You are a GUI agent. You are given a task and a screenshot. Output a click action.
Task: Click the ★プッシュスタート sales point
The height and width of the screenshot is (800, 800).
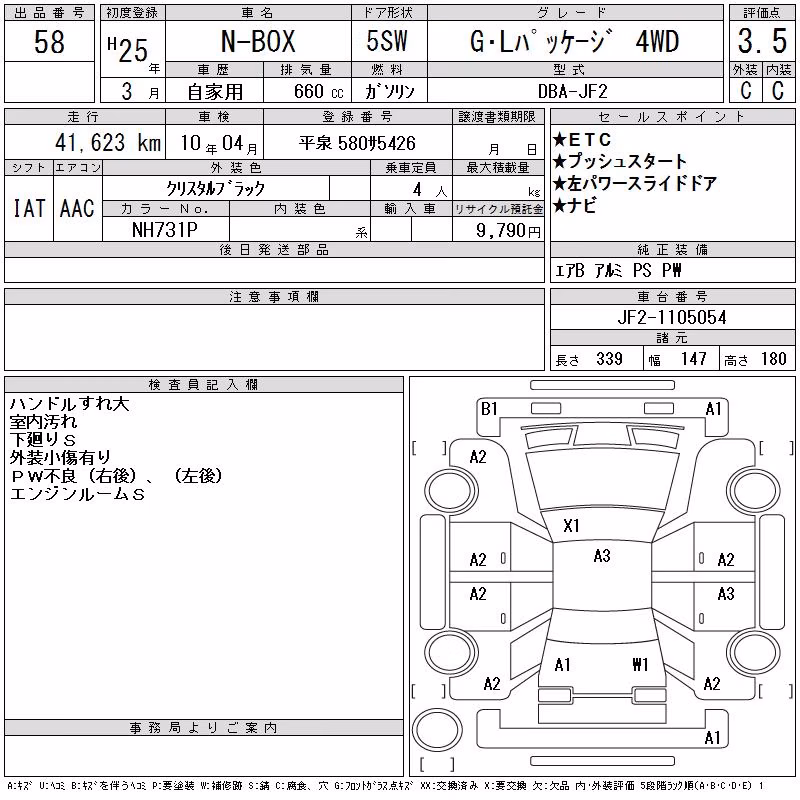(x=620, y=161)
